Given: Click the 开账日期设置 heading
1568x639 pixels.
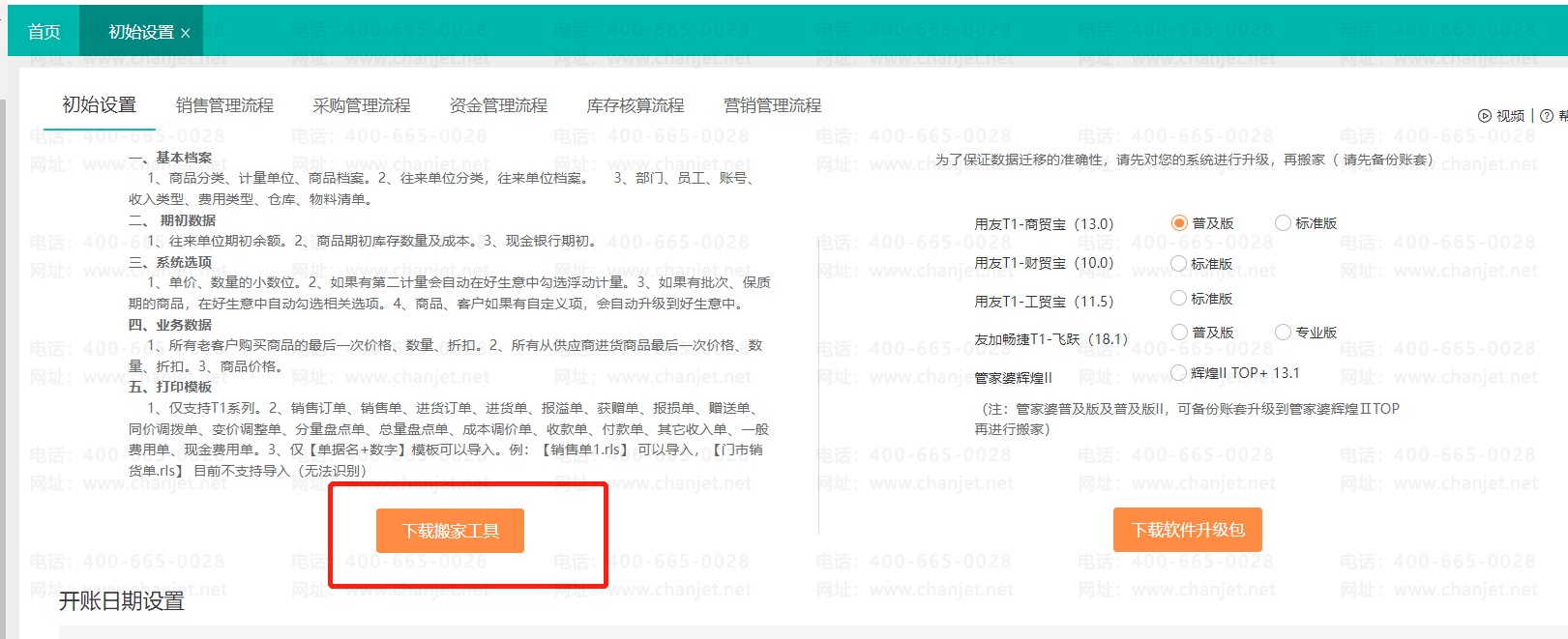Looking at the screenshot, I should [x=122, y=601].
